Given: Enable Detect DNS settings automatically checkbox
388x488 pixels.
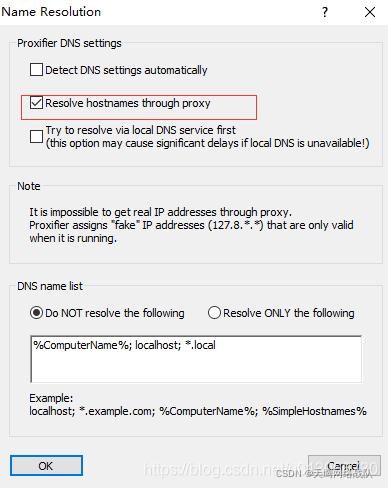Looking at the screenshot, I should tap(36, 70).
